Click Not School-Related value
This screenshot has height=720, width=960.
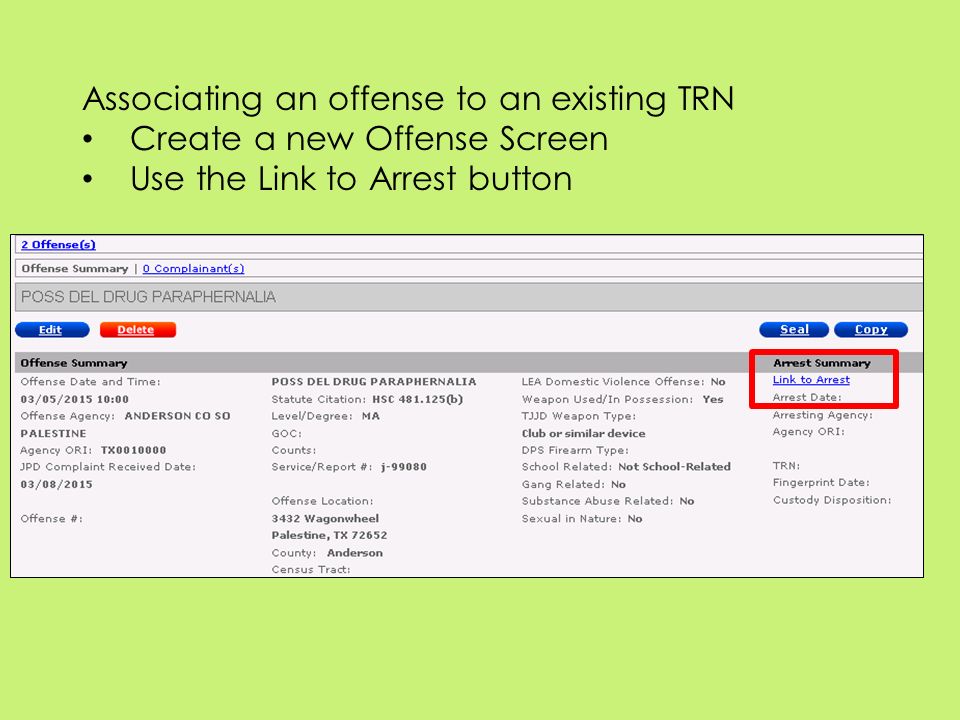(x=675, y=467)
